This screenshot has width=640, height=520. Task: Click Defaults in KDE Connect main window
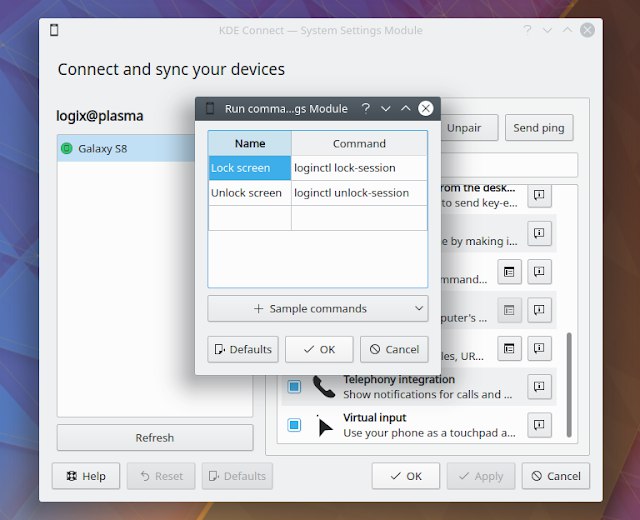(237, 476)
